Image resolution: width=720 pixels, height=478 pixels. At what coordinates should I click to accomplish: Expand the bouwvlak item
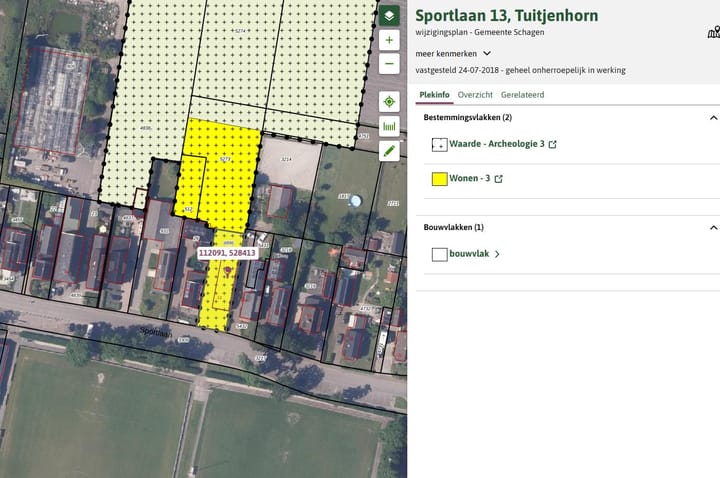click(497, 254)
